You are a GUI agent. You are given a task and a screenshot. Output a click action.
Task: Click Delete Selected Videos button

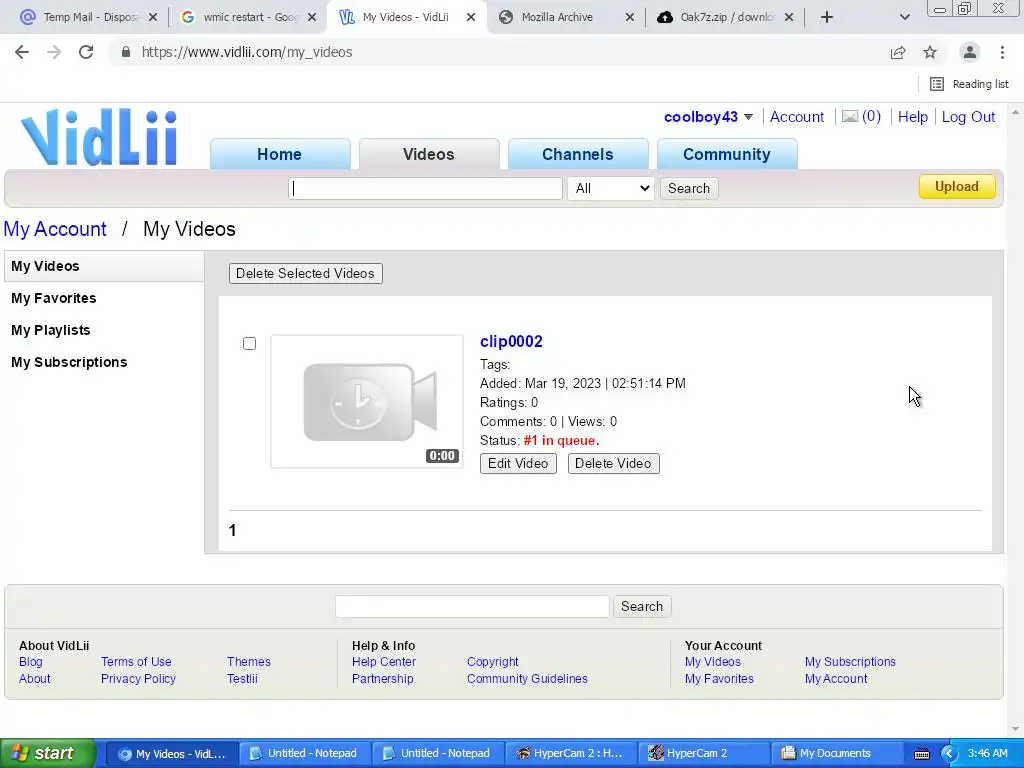(x=306, y=274)
